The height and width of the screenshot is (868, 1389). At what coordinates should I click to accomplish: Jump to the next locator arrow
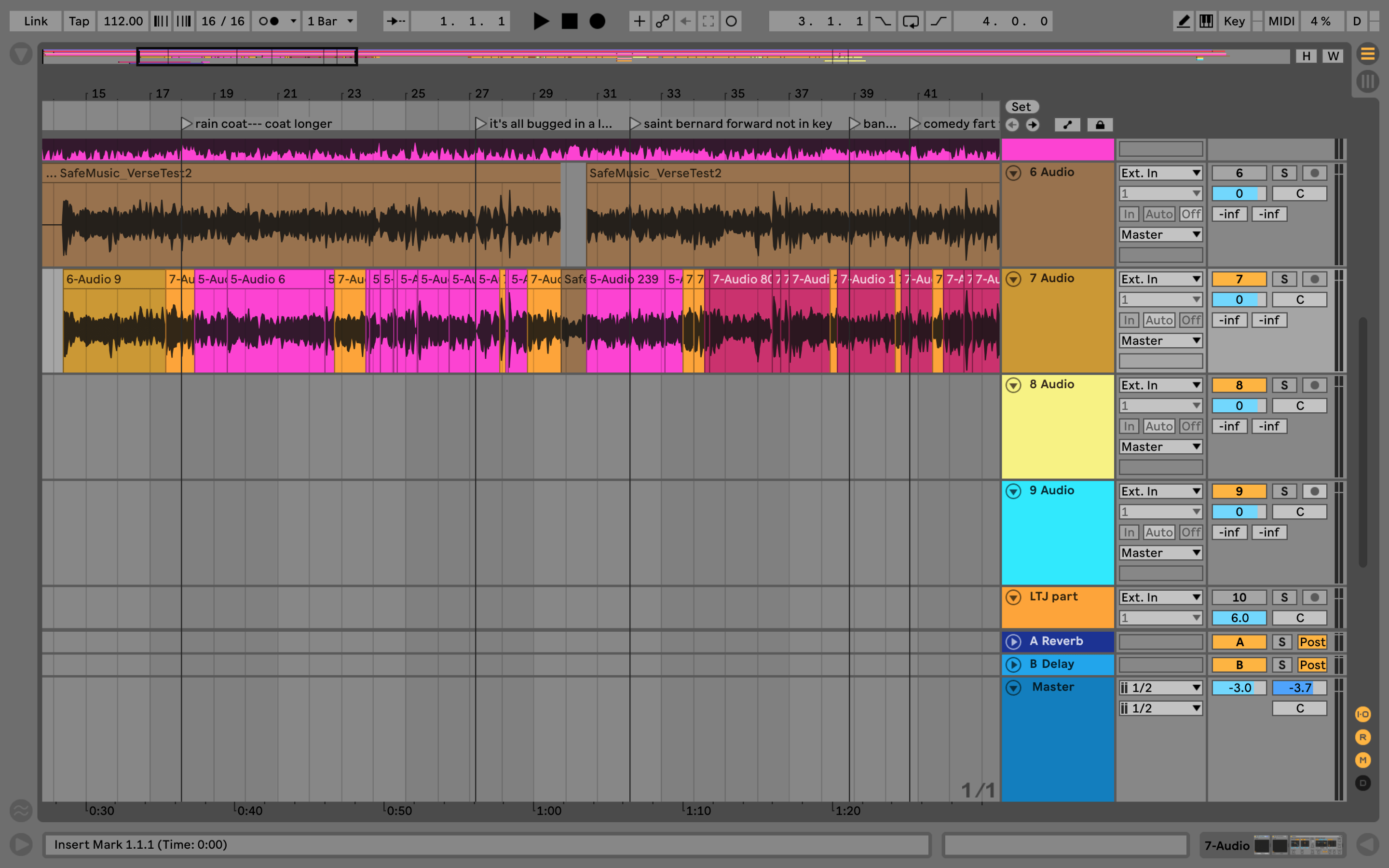coord(1032,125)
